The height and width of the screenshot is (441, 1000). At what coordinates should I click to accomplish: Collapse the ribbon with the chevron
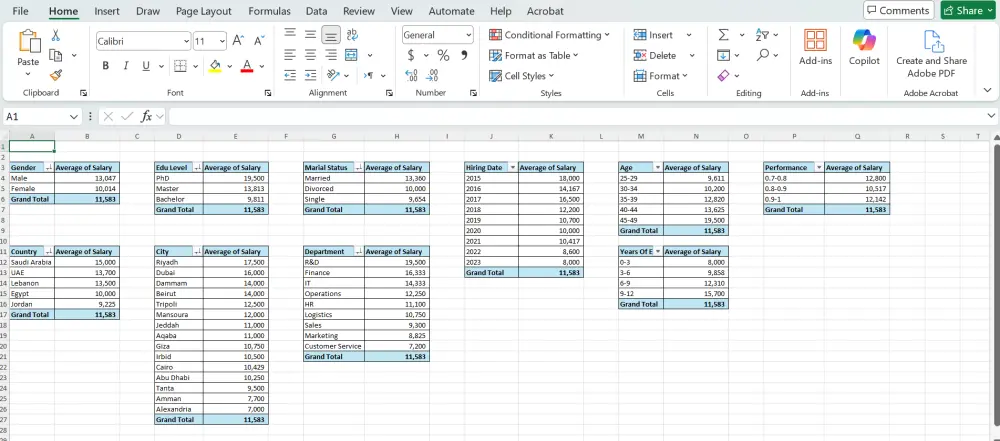987,90
